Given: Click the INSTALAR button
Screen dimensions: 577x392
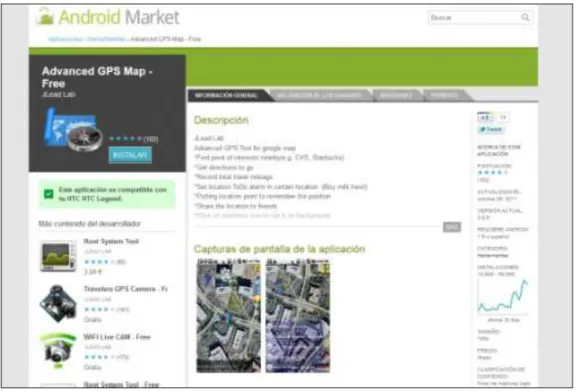Looking at the screenshot, I should [130, 155].
